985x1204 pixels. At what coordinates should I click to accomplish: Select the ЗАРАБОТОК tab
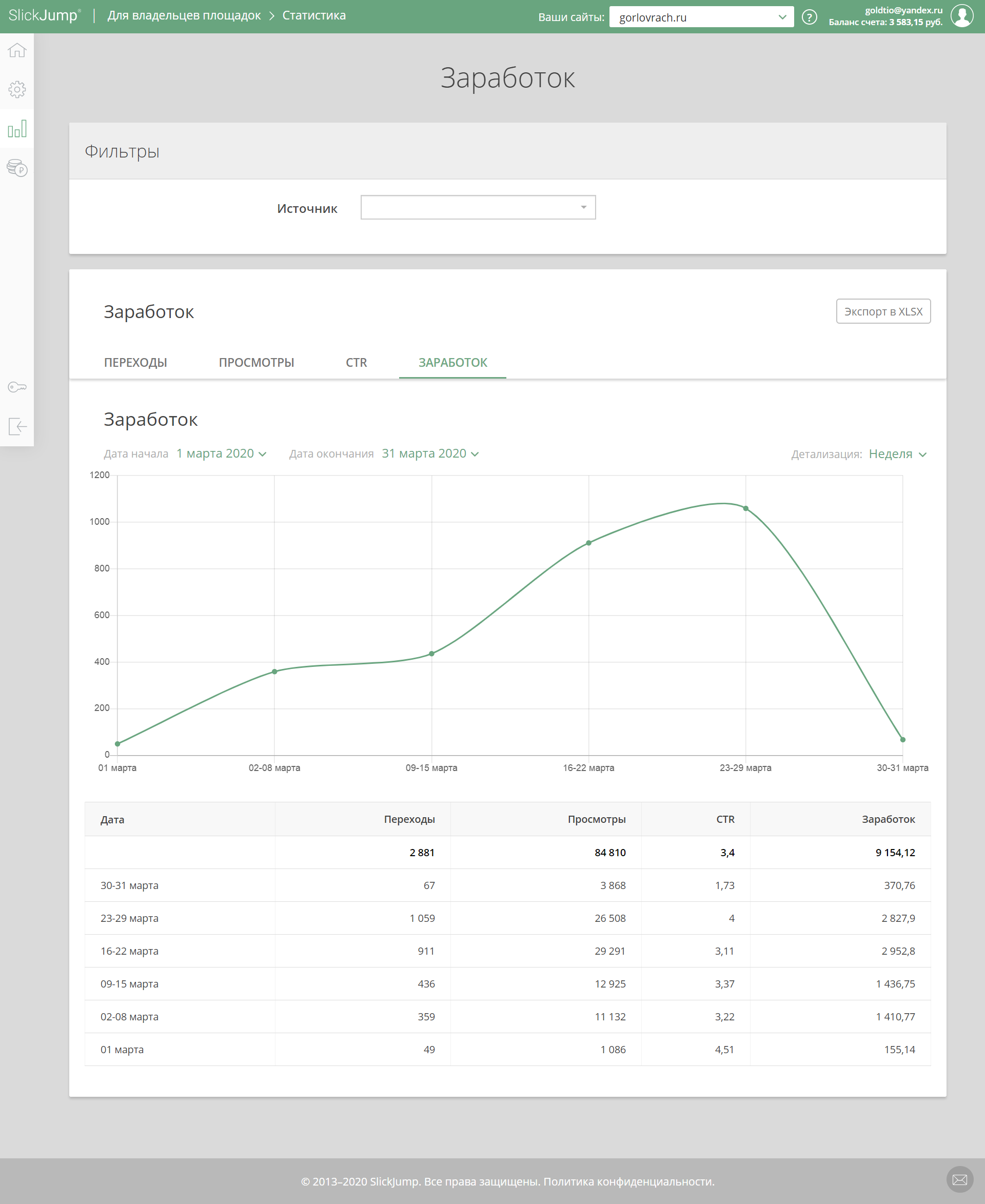click(x=453, y=363)
